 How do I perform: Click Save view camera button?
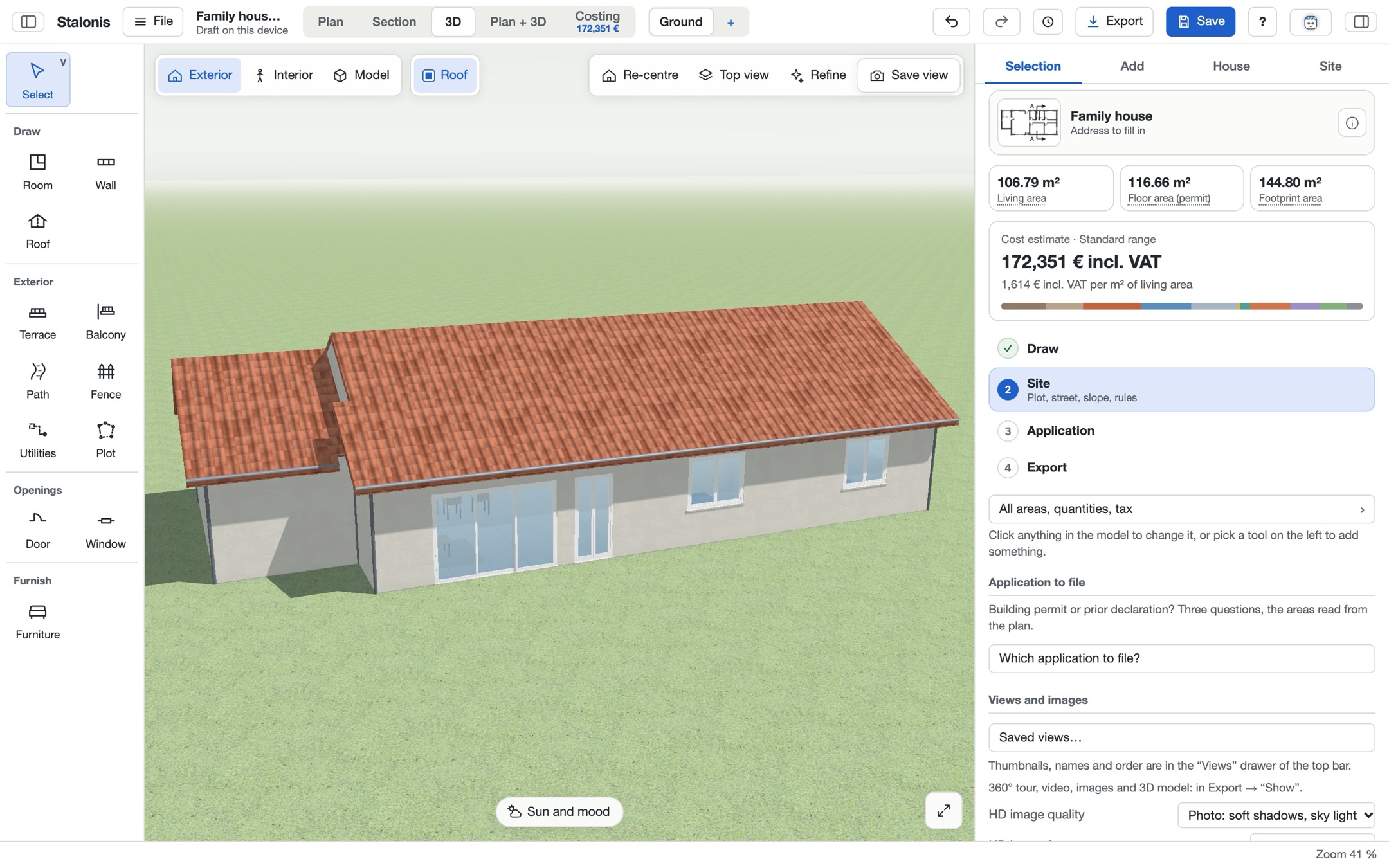point(909,75)
